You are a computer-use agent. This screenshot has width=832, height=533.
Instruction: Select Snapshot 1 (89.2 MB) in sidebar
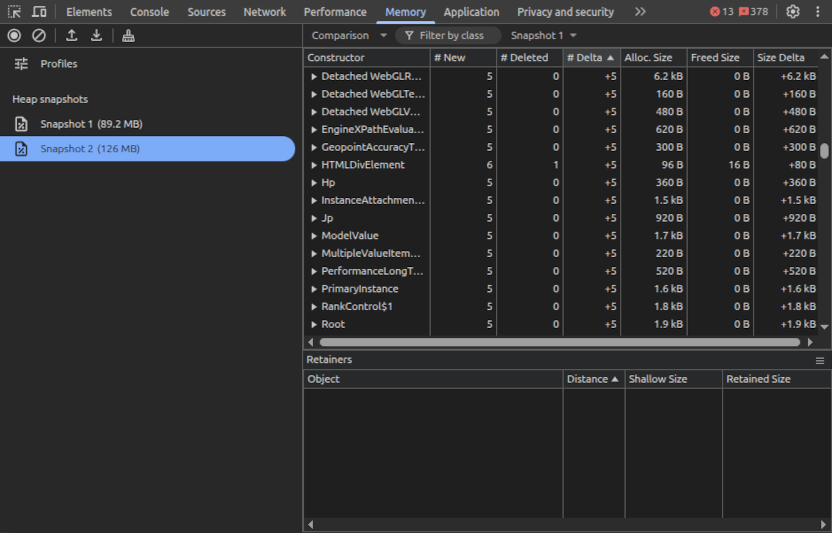[91, 124]
